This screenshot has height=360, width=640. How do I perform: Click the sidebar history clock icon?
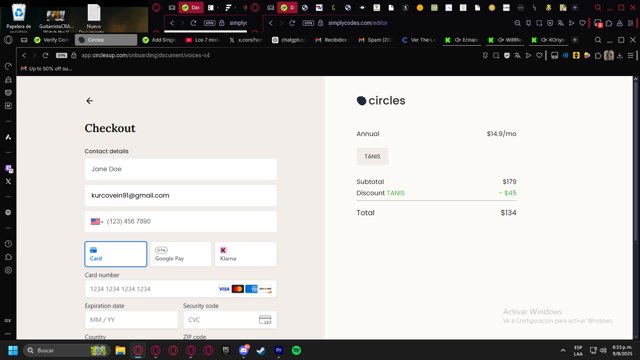click(8, 244)
